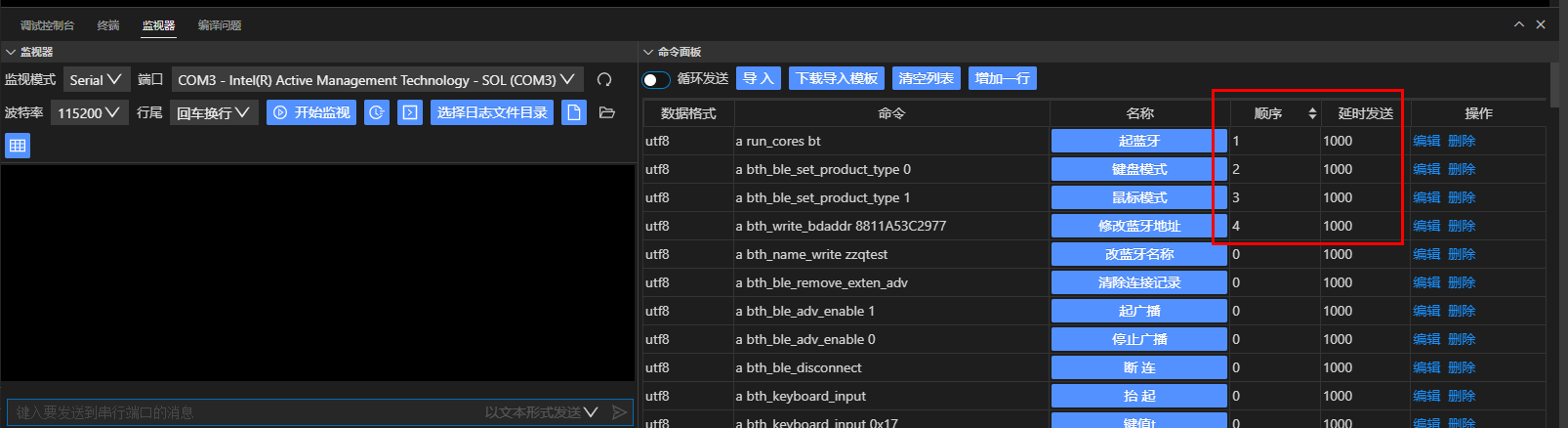Open the log folder icon
Screen dimensions: 1568x428
pyautogui.click(x=606, y=112)
